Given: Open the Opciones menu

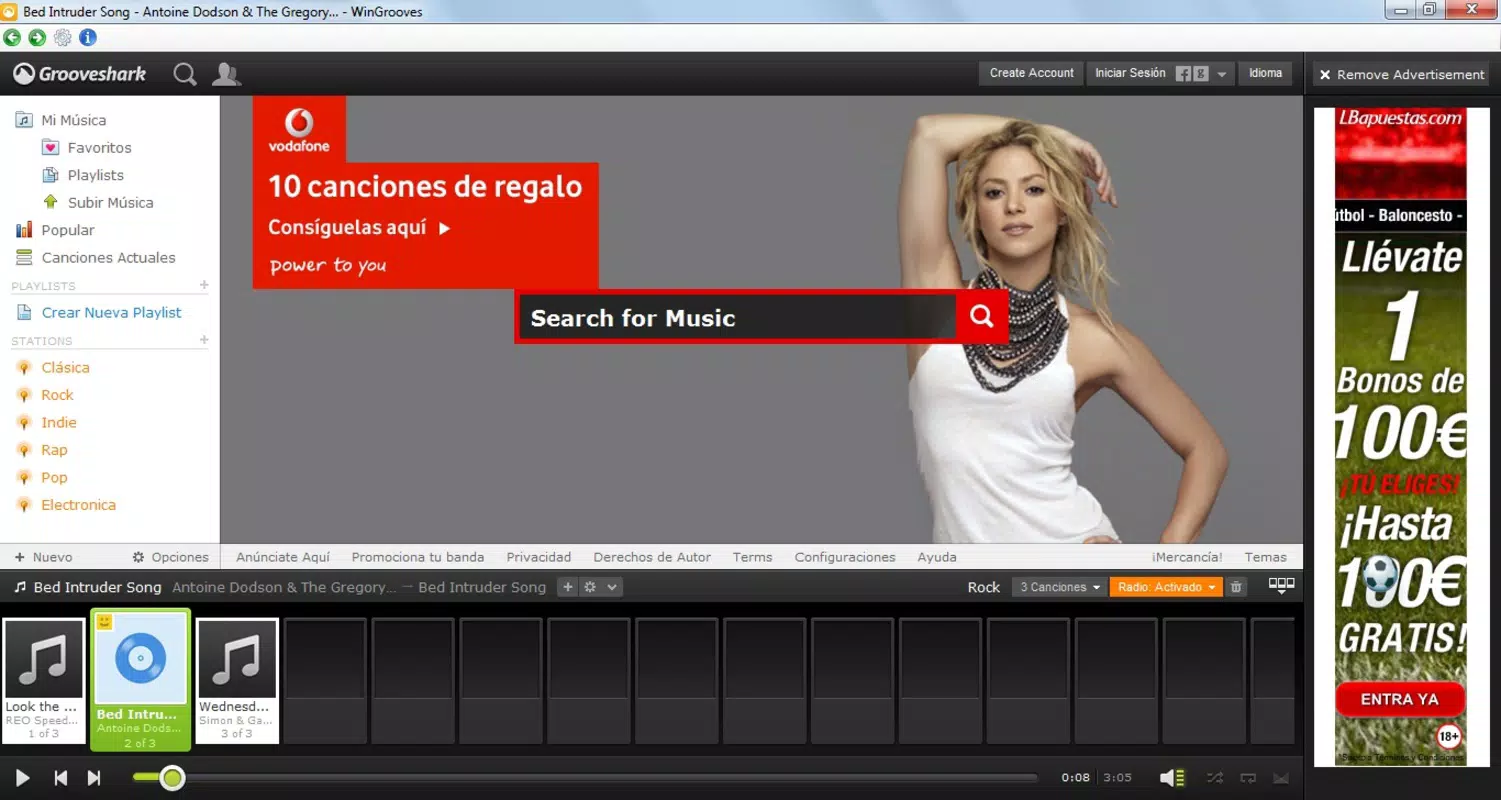Looking at the screenshot, I should tap(170, 557).
